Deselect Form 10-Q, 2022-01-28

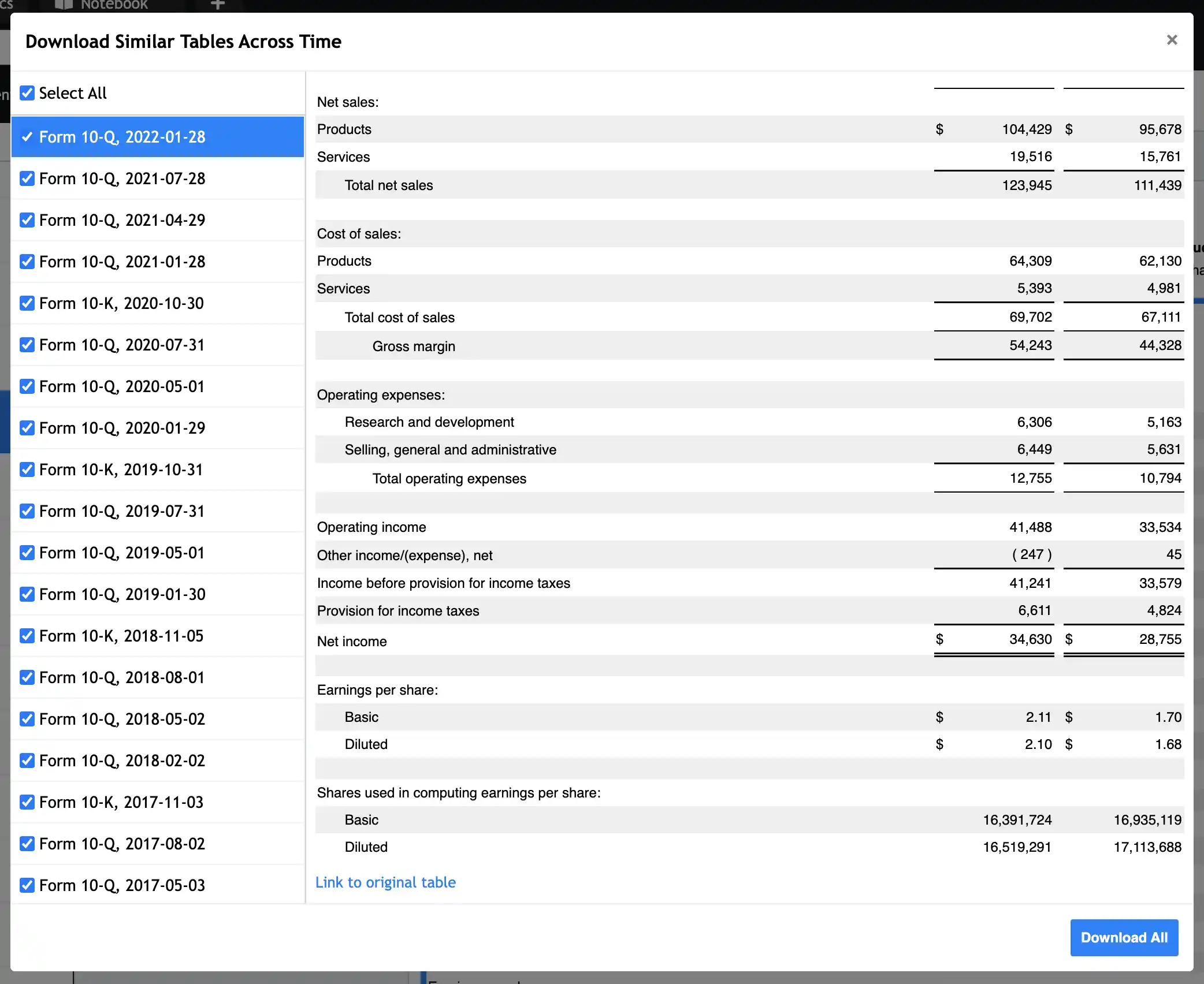(27, 137)
